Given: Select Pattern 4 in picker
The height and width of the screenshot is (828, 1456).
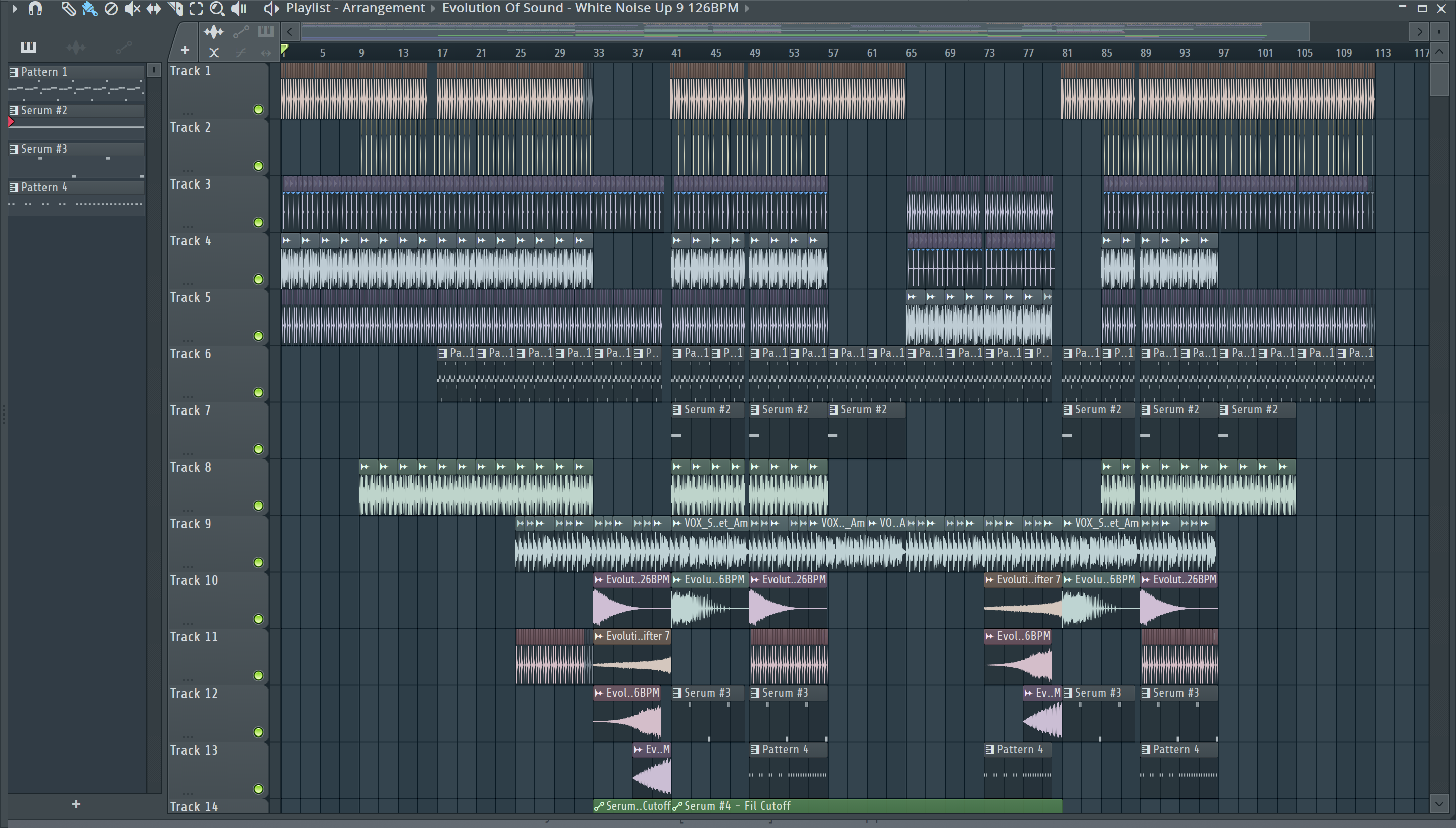Looking at the screenshot, I should pyautogui.click(x=76, y=187).
